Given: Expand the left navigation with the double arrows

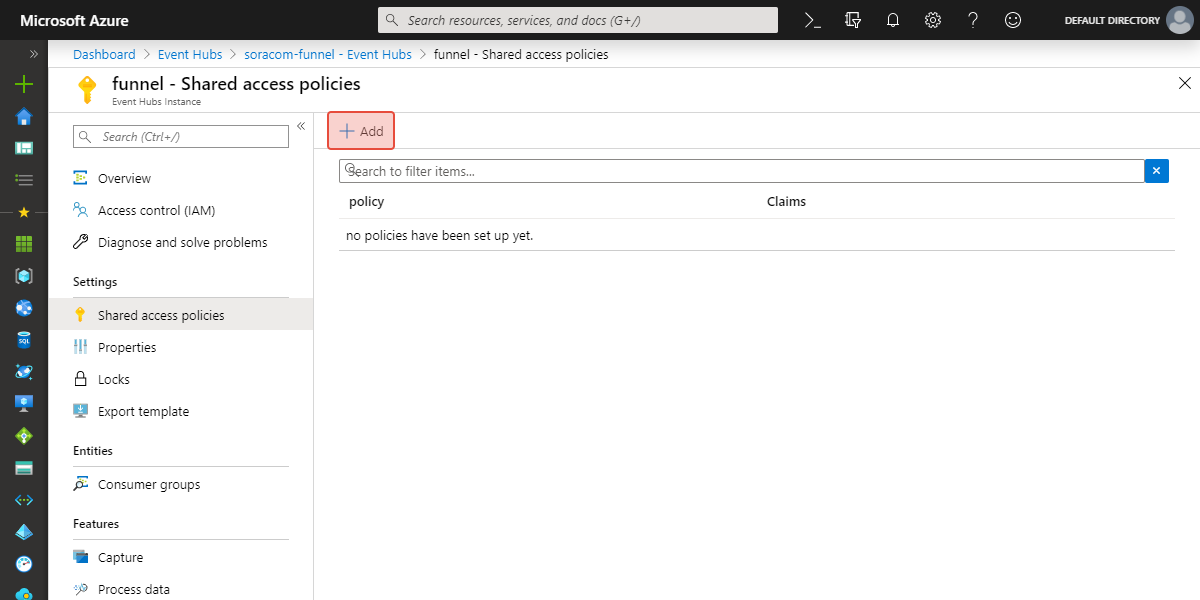Looking at the screenshot, I should (33, 54).
